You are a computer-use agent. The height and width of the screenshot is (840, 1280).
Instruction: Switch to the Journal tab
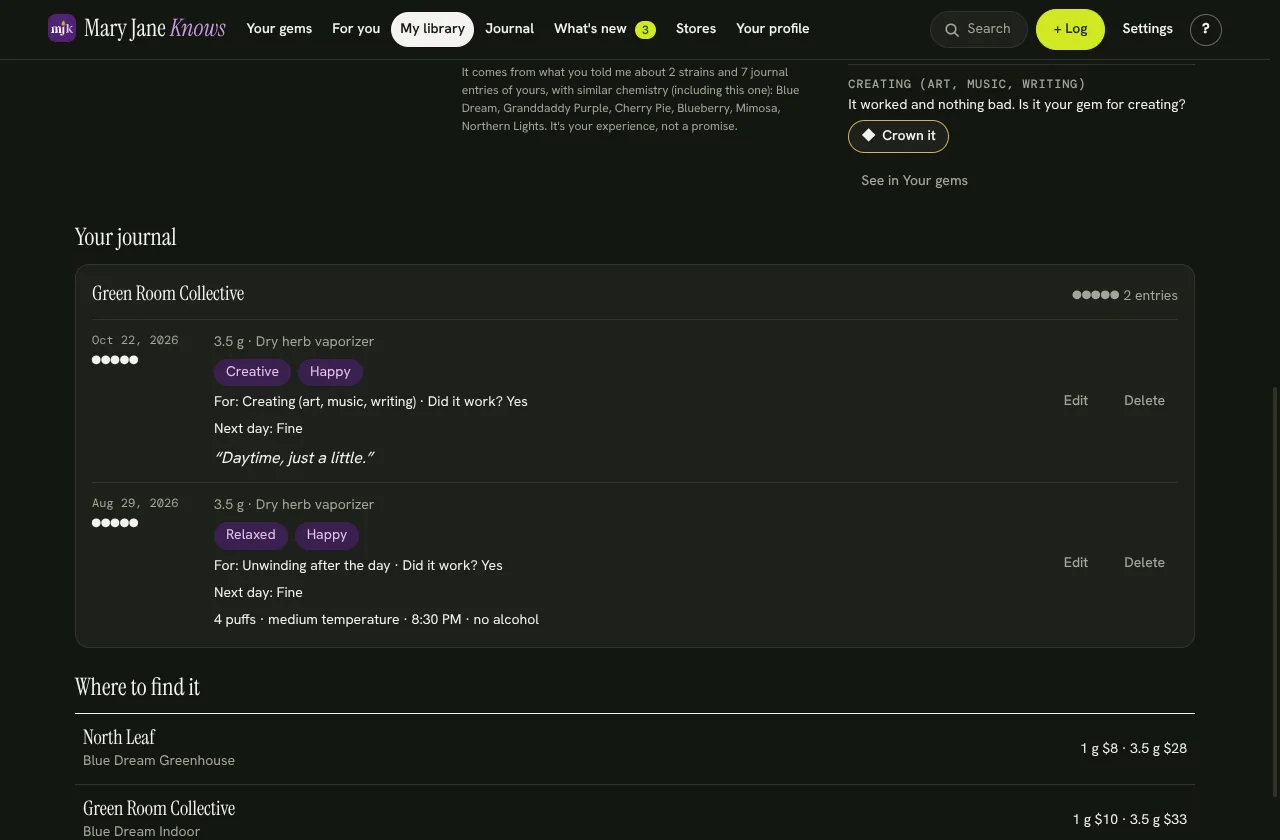click(x=509, y=29)
